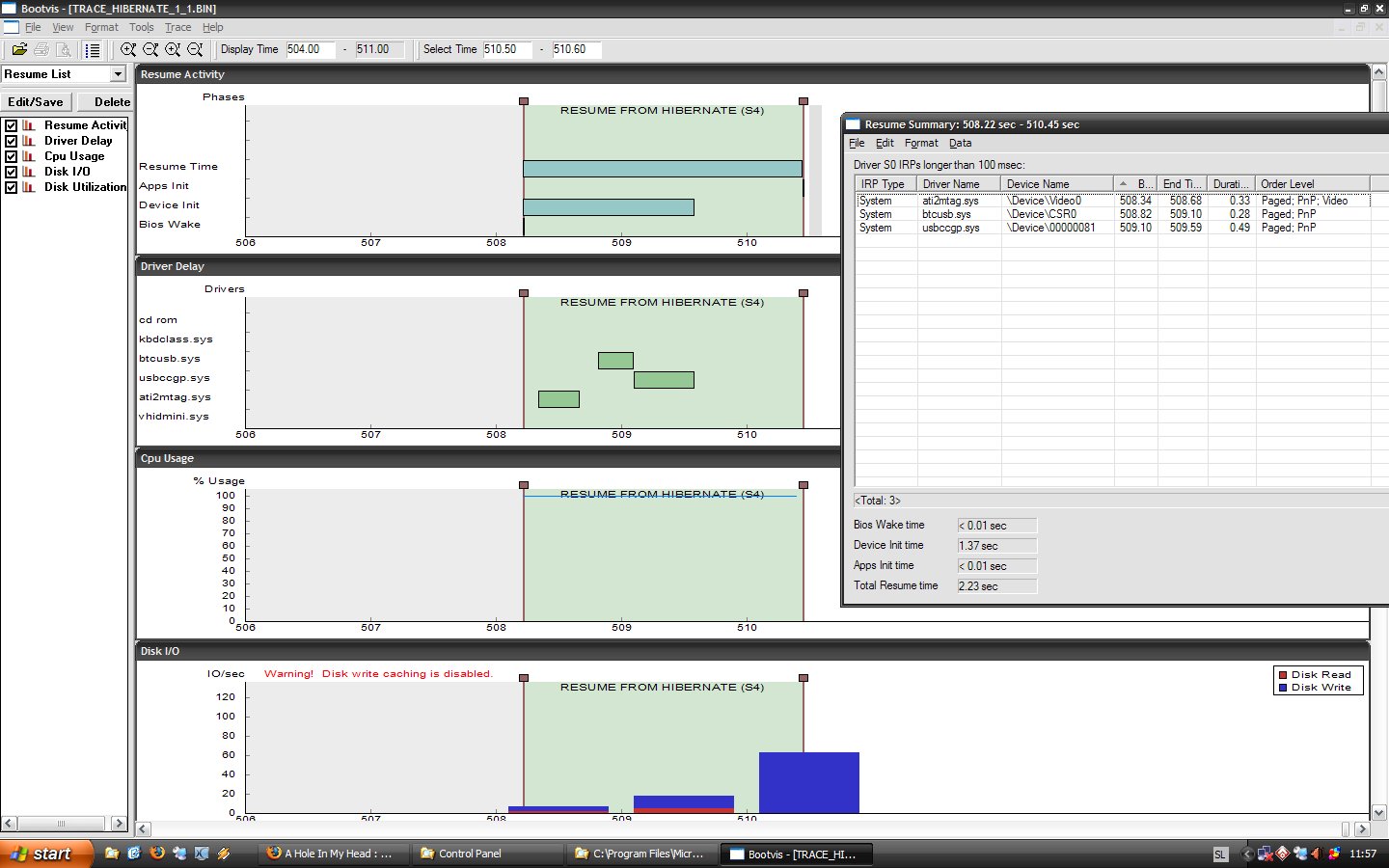Click the Display Time start field 504.00
1389x868 pixels.
(x=311, y=49)
